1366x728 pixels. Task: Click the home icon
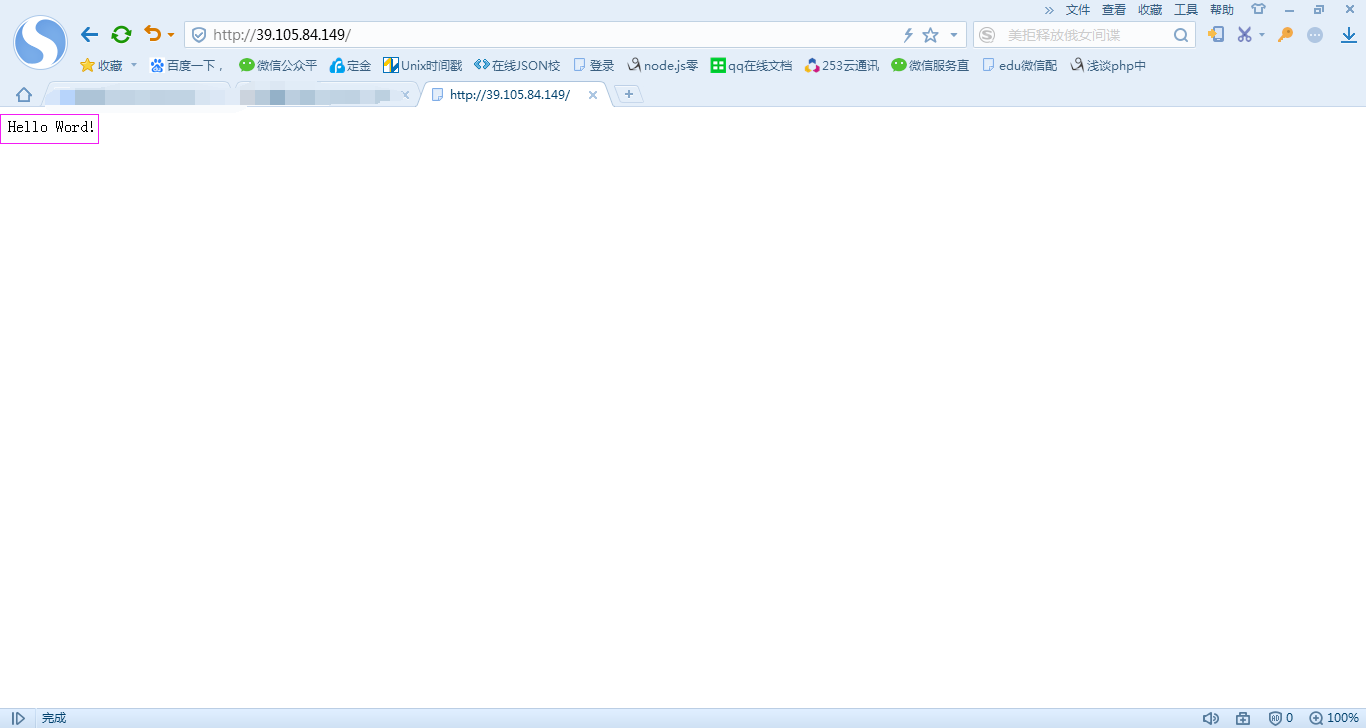(x=23, y=94)
